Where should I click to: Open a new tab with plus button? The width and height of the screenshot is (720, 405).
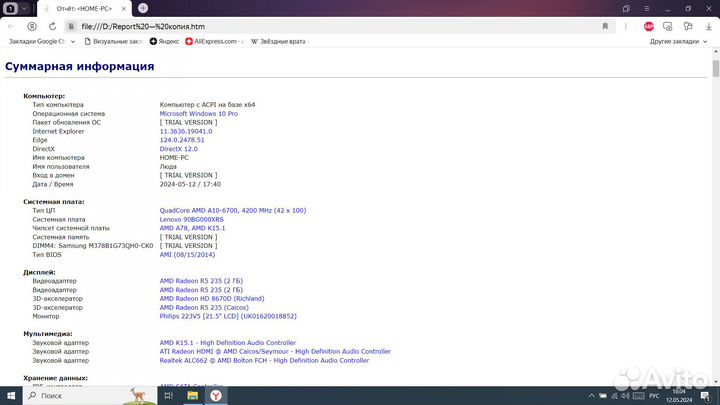coord(143,8)
